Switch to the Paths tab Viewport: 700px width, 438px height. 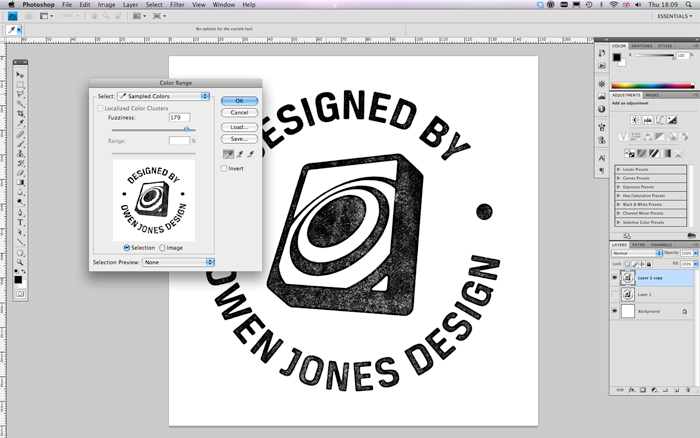click(x=638, y=245)
